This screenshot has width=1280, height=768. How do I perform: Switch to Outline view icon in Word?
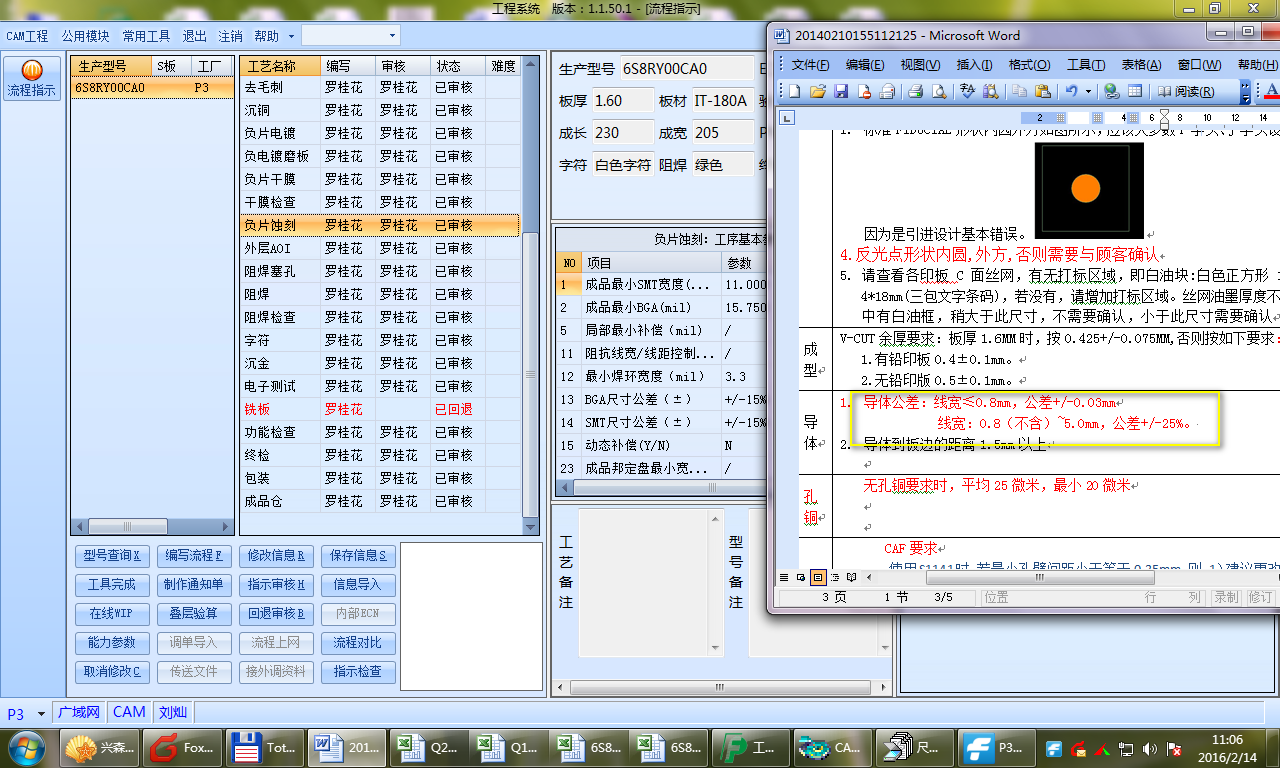835,577
